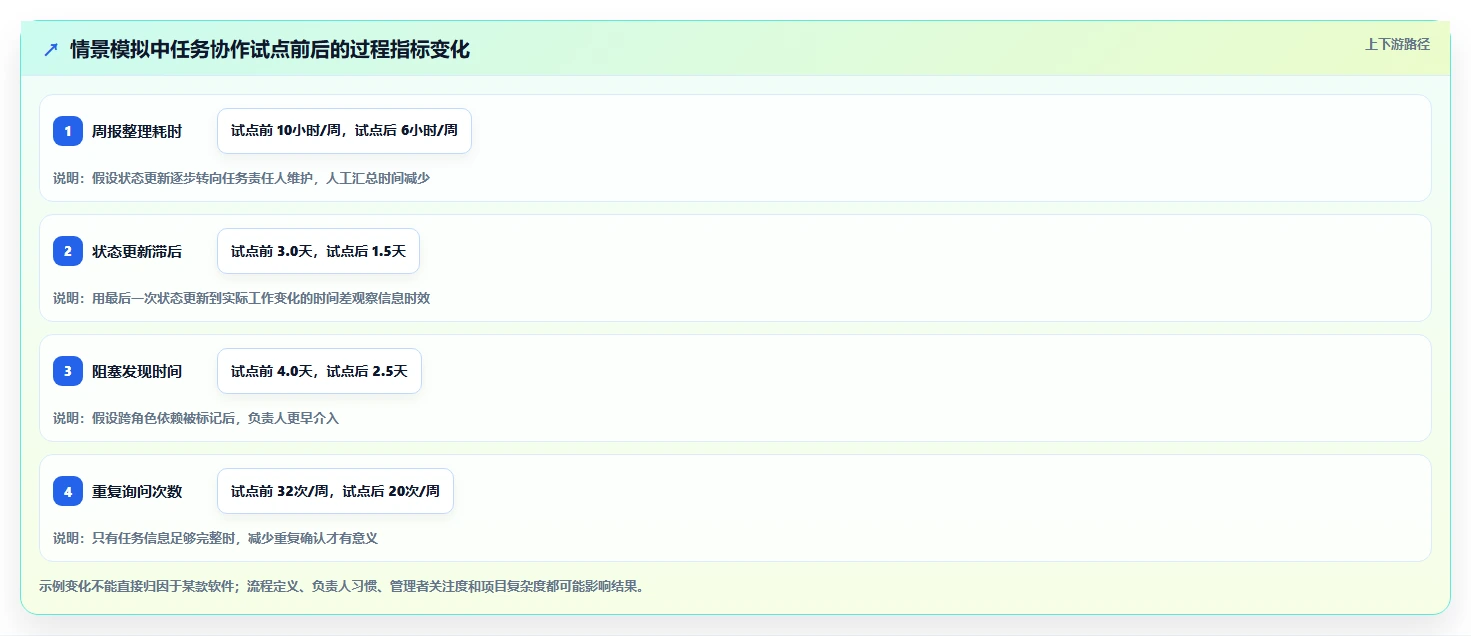Click the number 4 badge for 重复询问次数
Screen dimensions: 1471x636
[68, 491]
